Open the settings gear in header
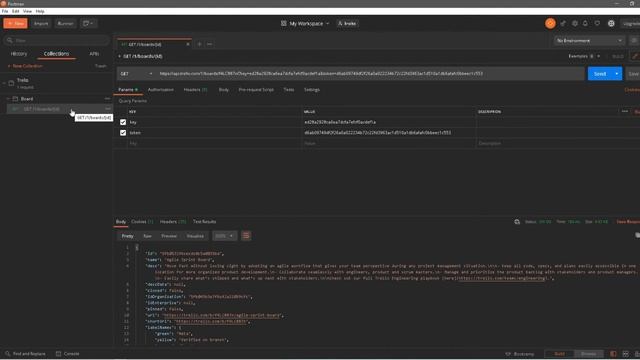The height and width of the screenshot is (360, 640). coord(574,24)
